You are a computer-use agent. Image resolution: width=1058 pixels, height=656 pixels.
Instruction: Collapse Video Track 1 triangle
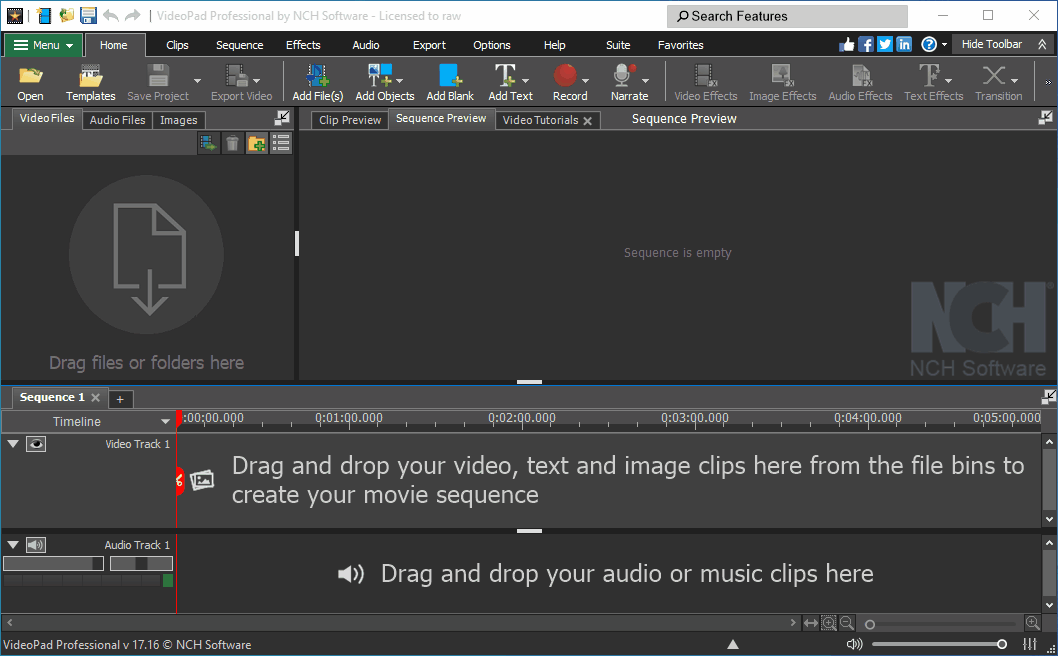click(13, 443)
